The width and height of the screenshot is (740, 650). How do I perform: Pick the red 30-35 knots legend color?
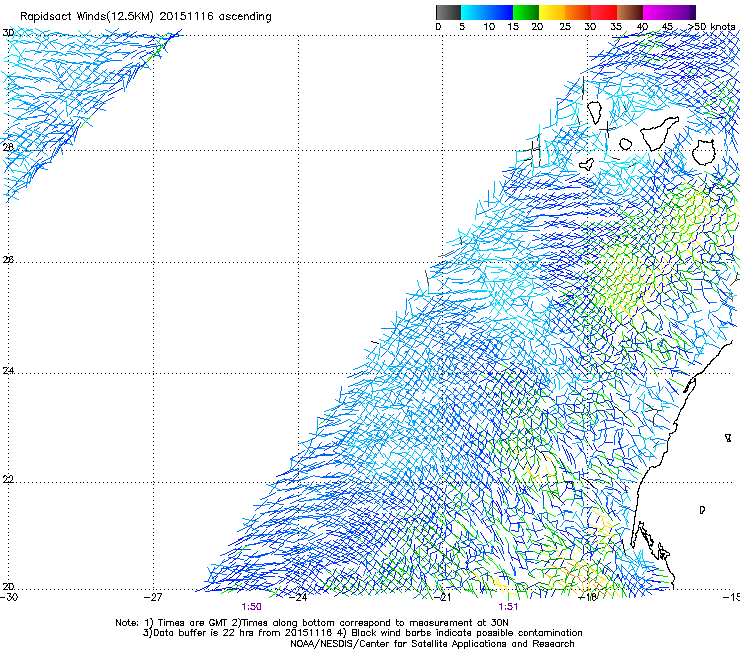click(604, 12)
